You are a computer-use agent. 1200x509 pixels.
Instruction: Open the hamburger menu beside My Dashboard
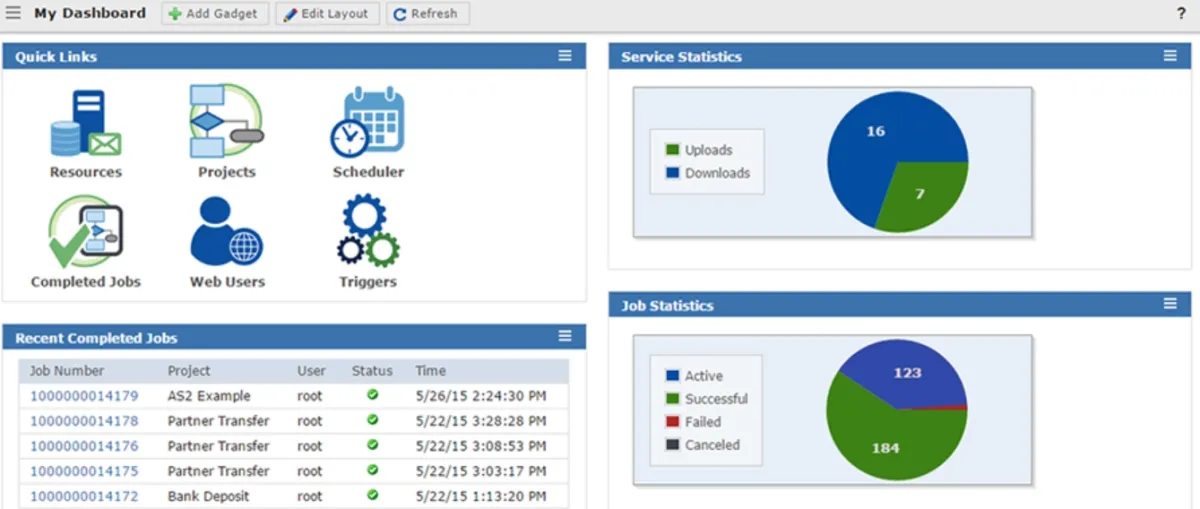(x=13, y=13)
